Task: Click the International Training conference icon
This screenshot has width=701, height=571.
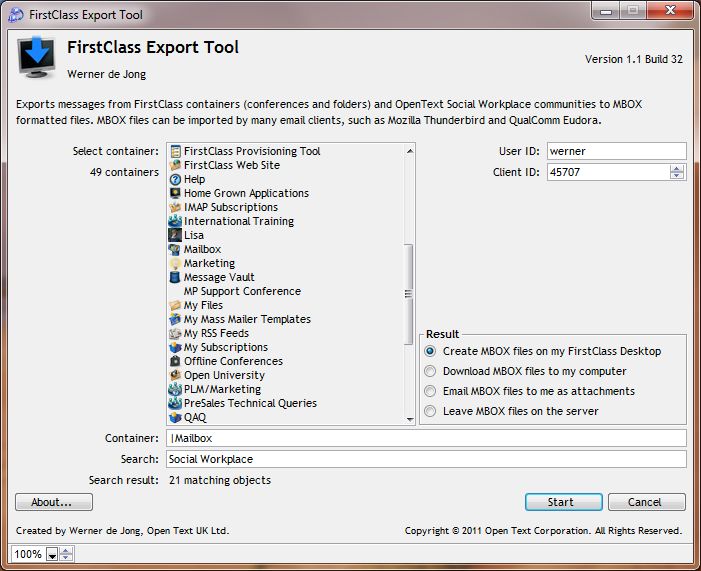Action: (175, 221)
